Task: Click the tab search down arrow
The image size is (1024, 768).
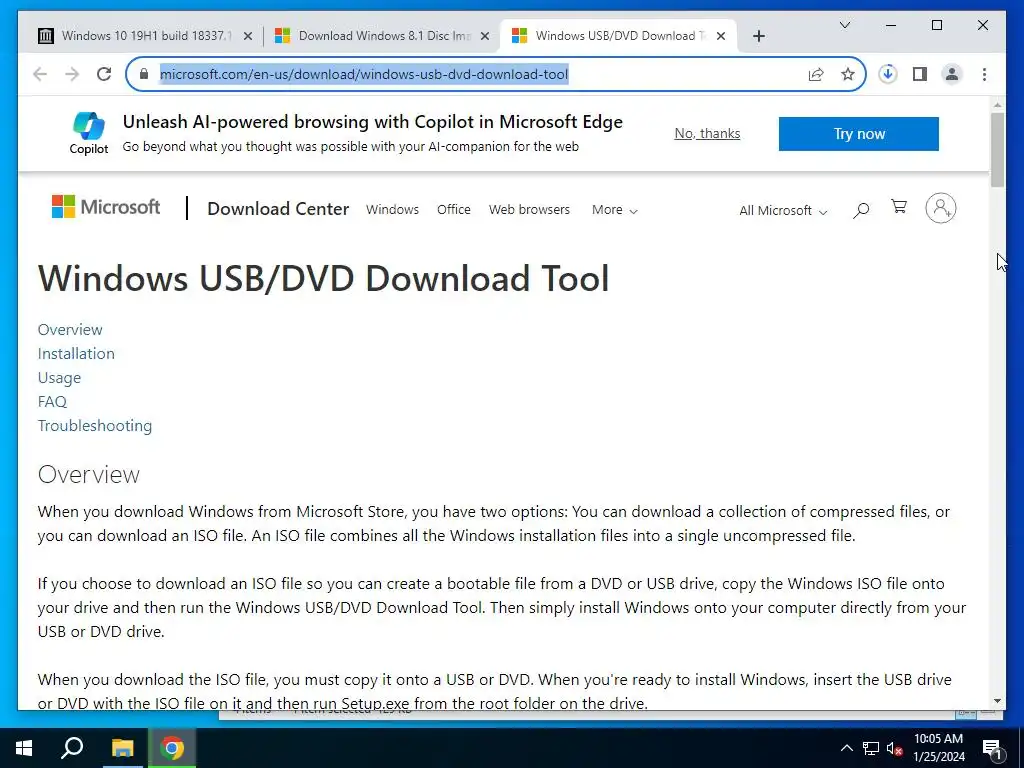Action: pos(844,25)
